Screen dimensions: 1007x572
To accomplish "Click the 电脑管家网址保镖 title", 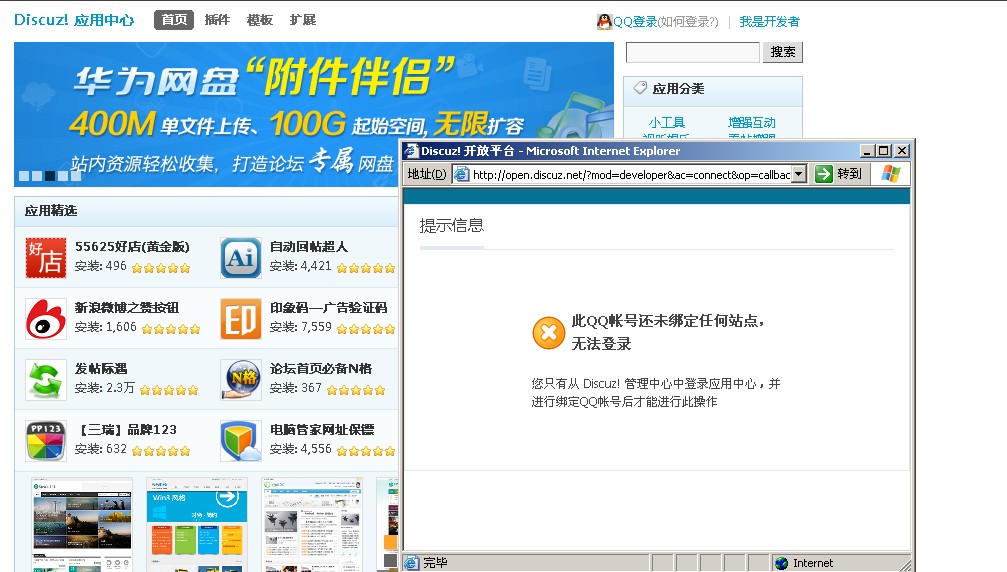I will 322,429.
